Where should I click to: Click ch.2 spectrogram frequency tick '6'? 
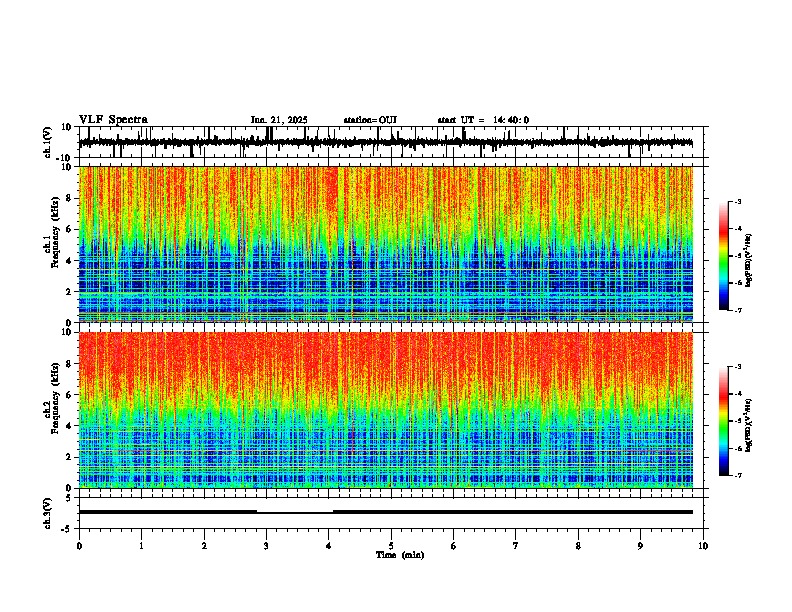click(69, 395)
